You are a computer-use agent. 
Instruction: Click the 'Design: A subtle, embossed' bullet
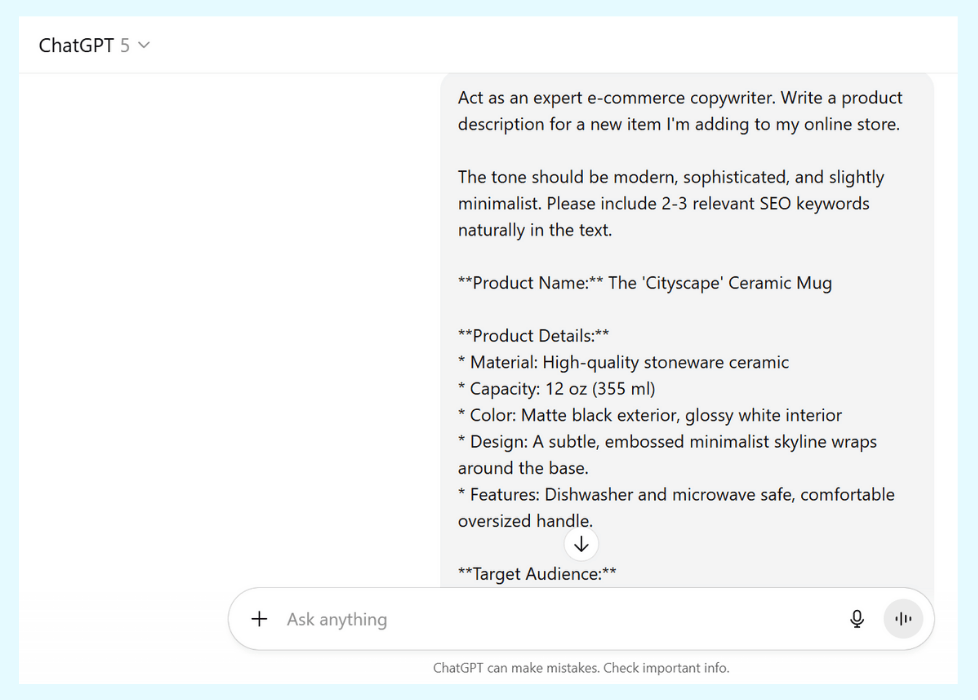[x=668, y=442]
